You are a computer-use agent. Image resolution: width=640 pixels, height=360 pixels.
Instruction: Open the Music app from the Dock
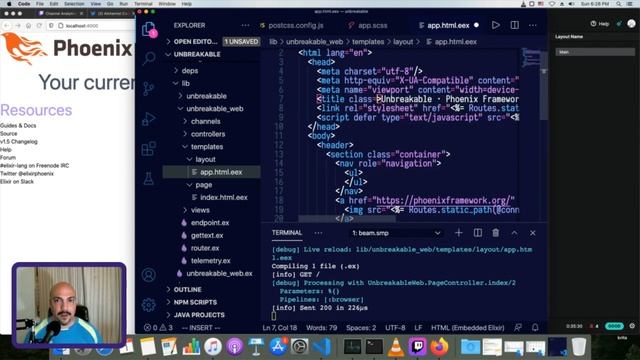pos(213,347)
